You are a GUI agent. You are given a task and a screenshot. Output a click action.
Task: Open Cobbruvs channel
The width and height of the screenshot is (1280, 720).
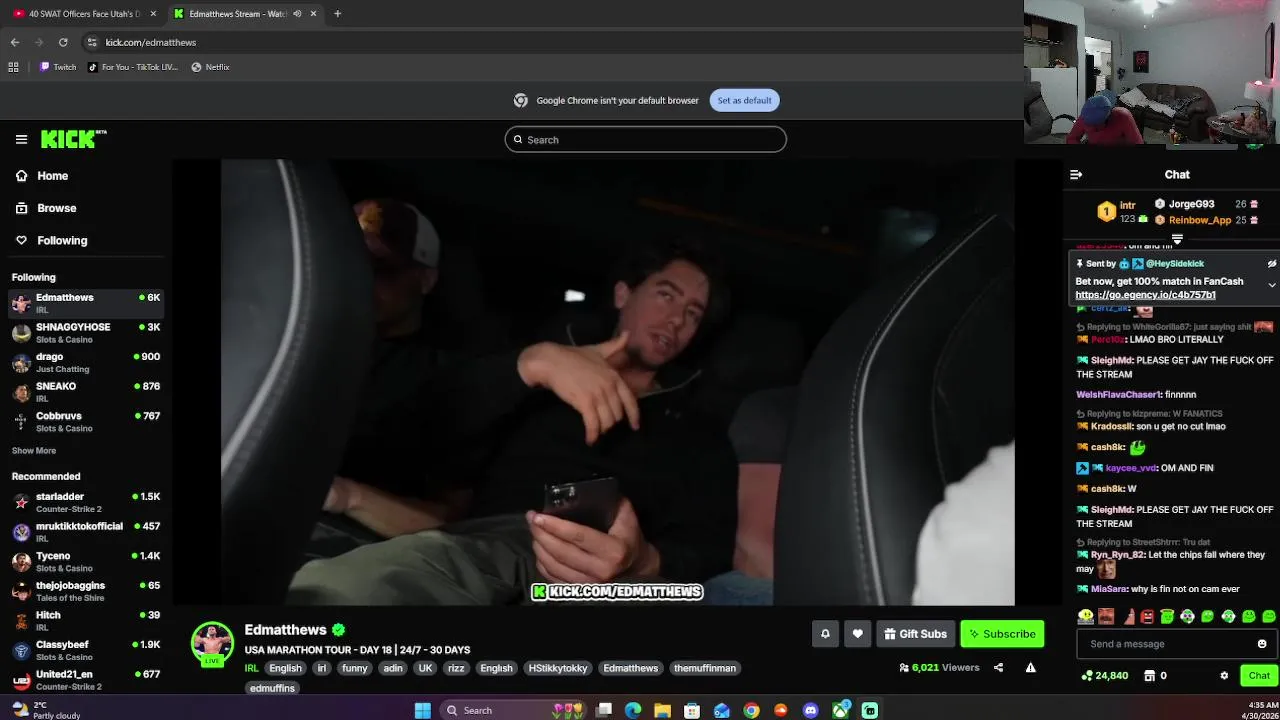click(86, 421)
